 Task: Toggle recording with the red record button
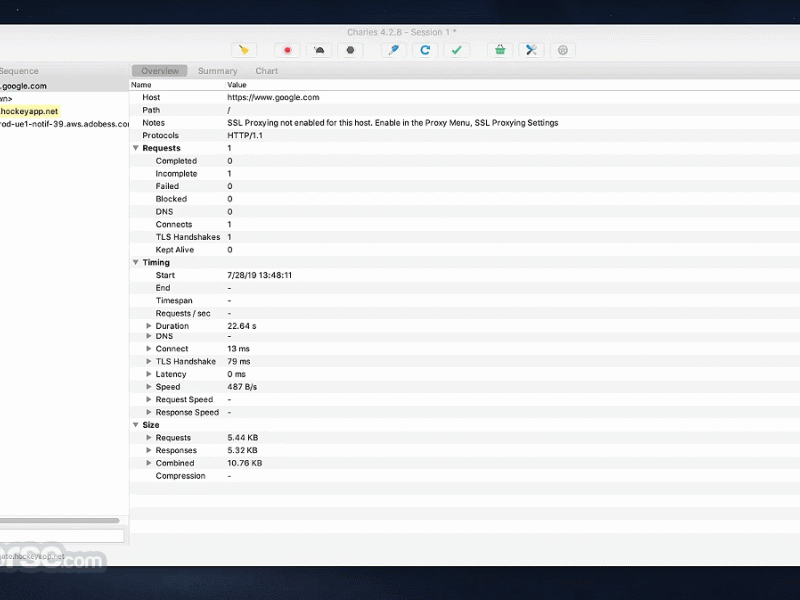[287, 50]
